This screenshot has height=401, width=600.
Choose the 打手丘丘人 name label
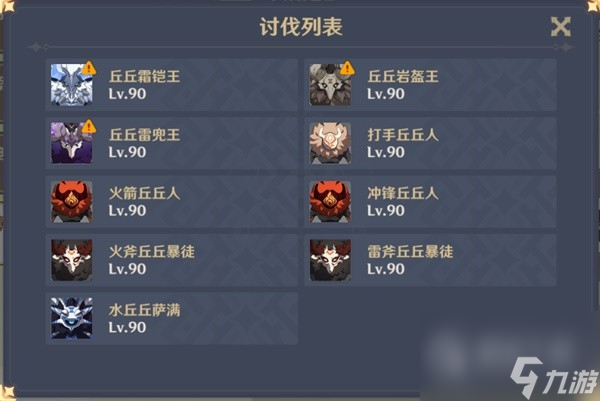[x=403, y=135]
